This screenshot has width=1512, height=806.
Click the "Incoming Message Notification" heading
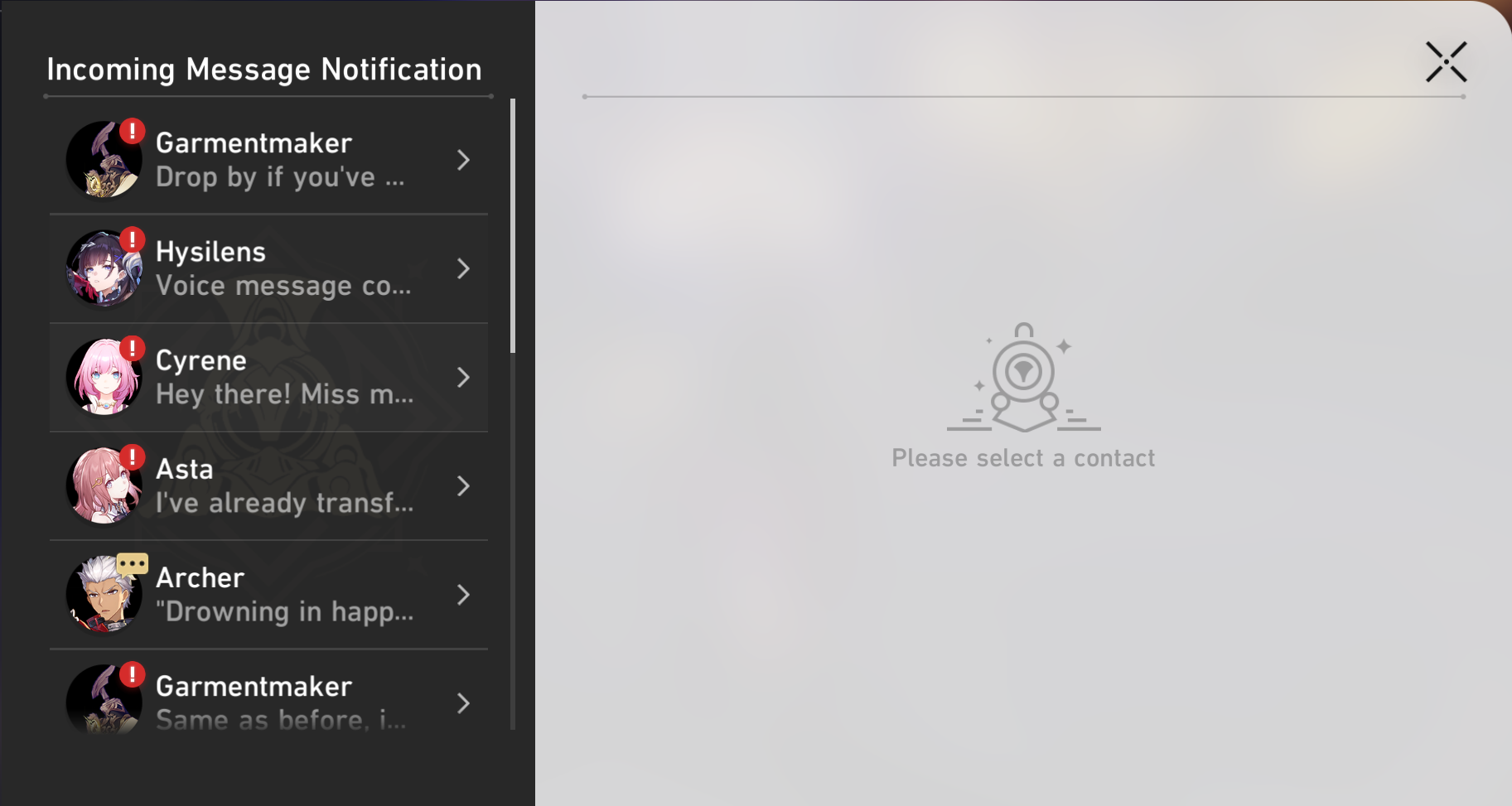[x=264, y=70]
